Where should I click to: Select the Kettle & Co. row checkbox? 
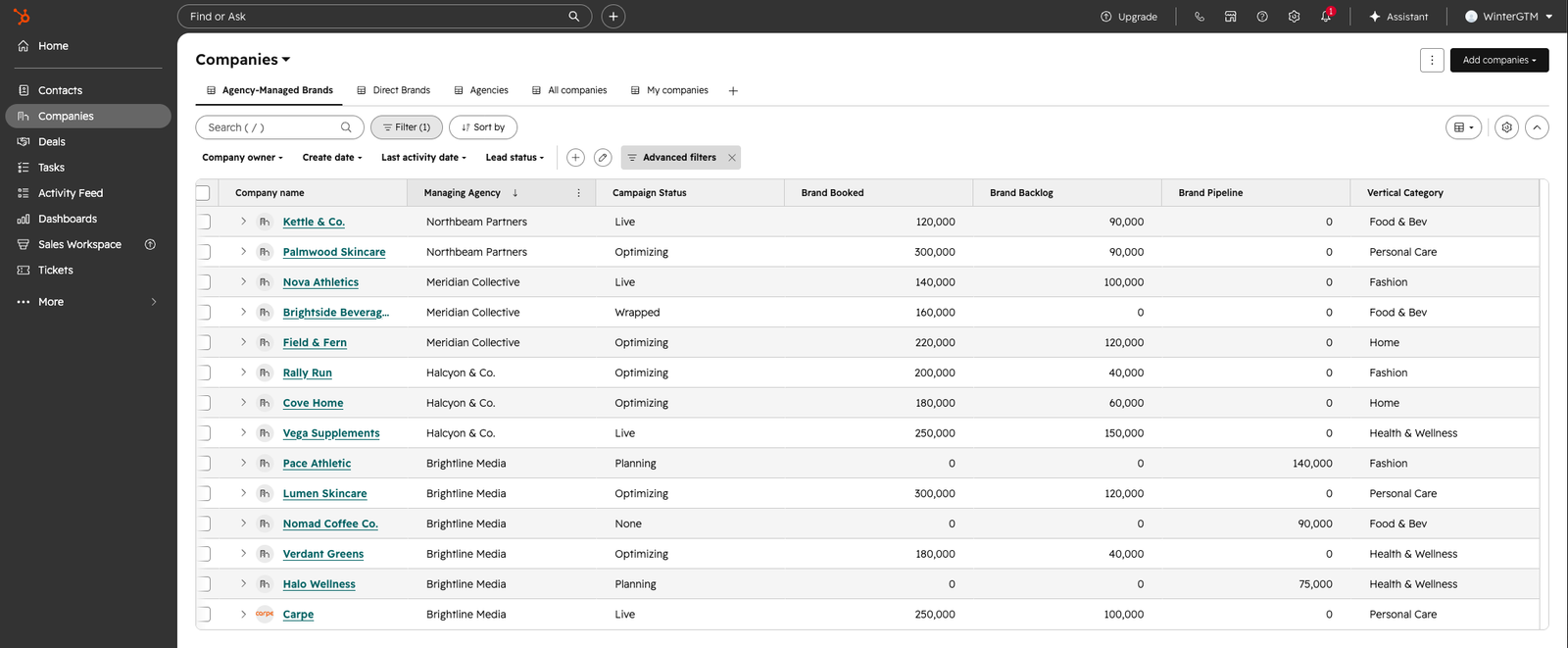click(204, 222)
